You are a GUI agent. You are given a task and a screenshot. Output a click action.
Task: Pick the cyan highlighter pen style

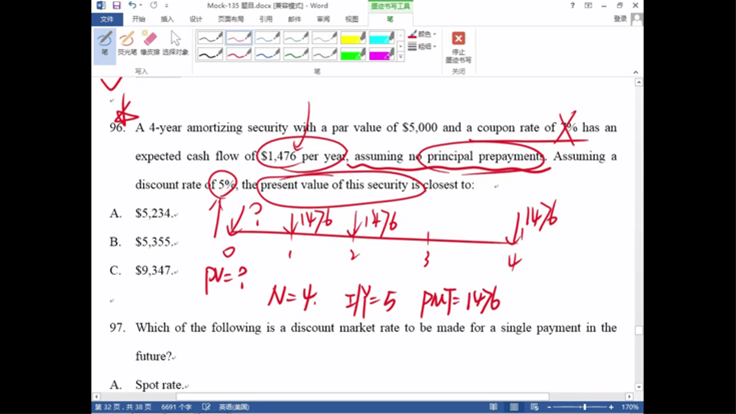[x=382, y=38]
